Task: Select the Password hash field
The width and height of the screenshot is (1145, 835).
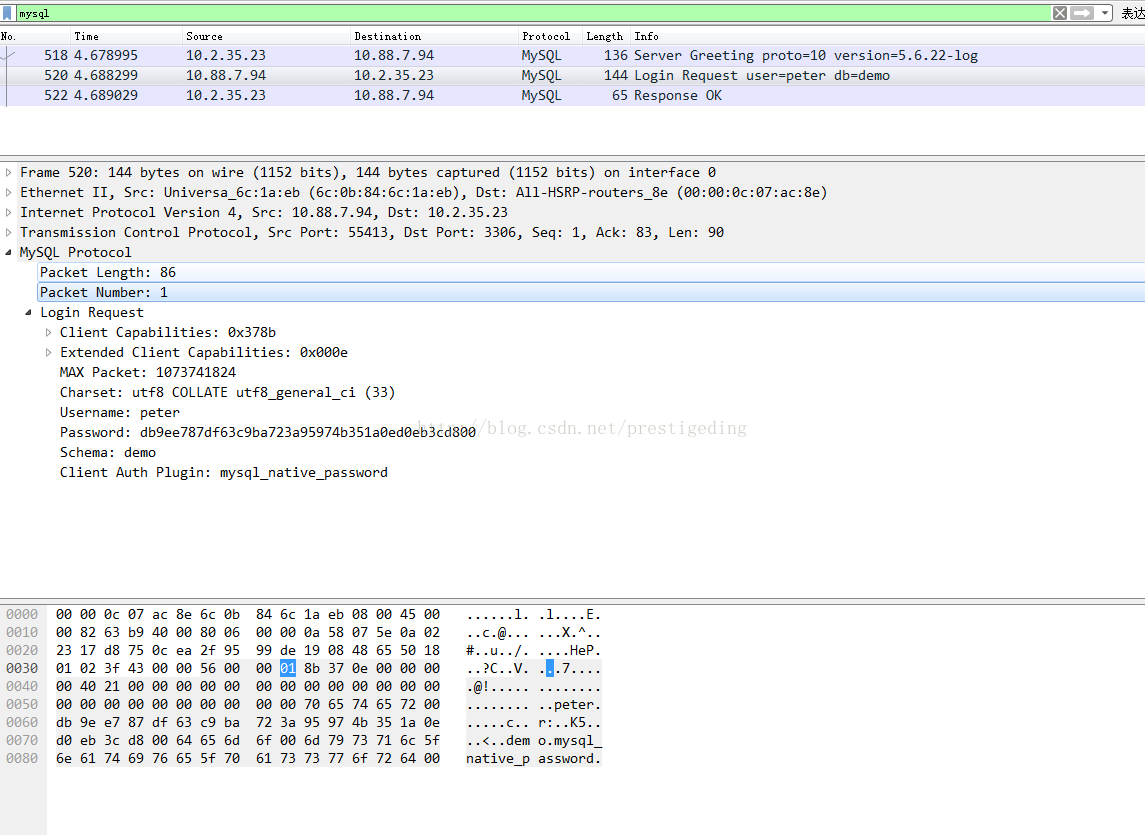Action: (x=267, y=432)
